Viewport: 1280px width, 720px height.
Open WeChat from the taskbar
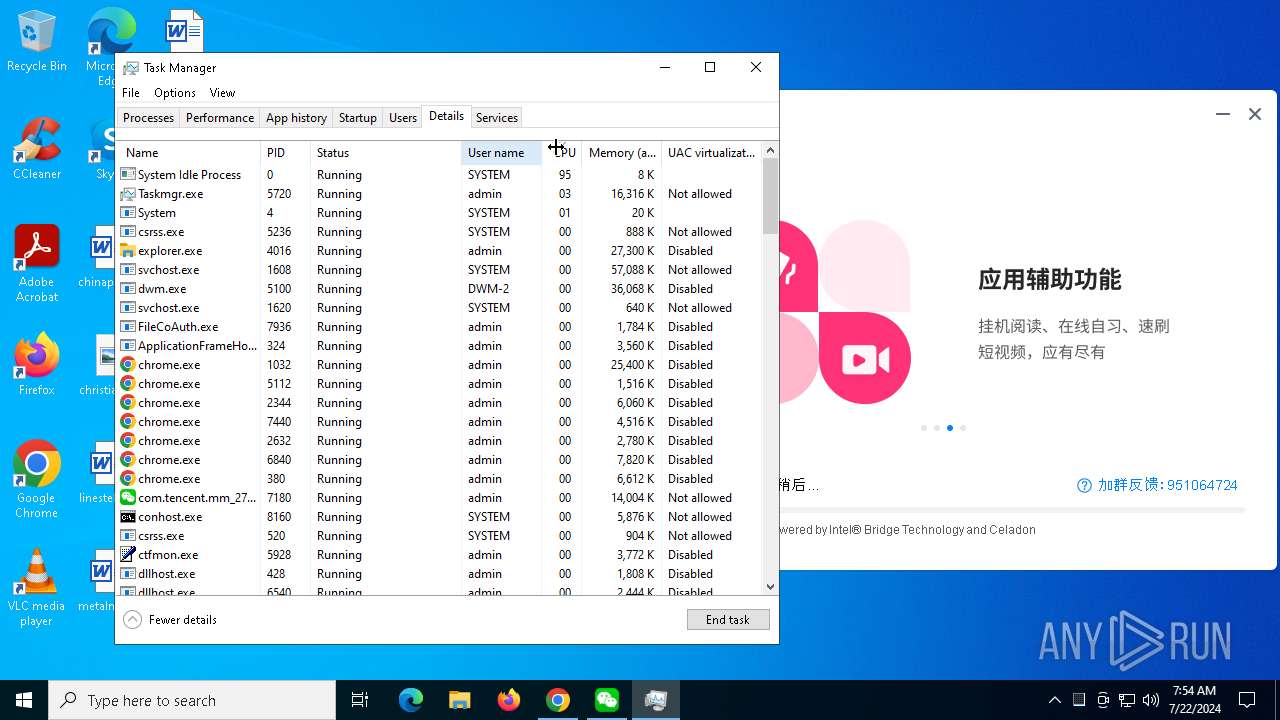pyautogui.click(x=606, y=700)
